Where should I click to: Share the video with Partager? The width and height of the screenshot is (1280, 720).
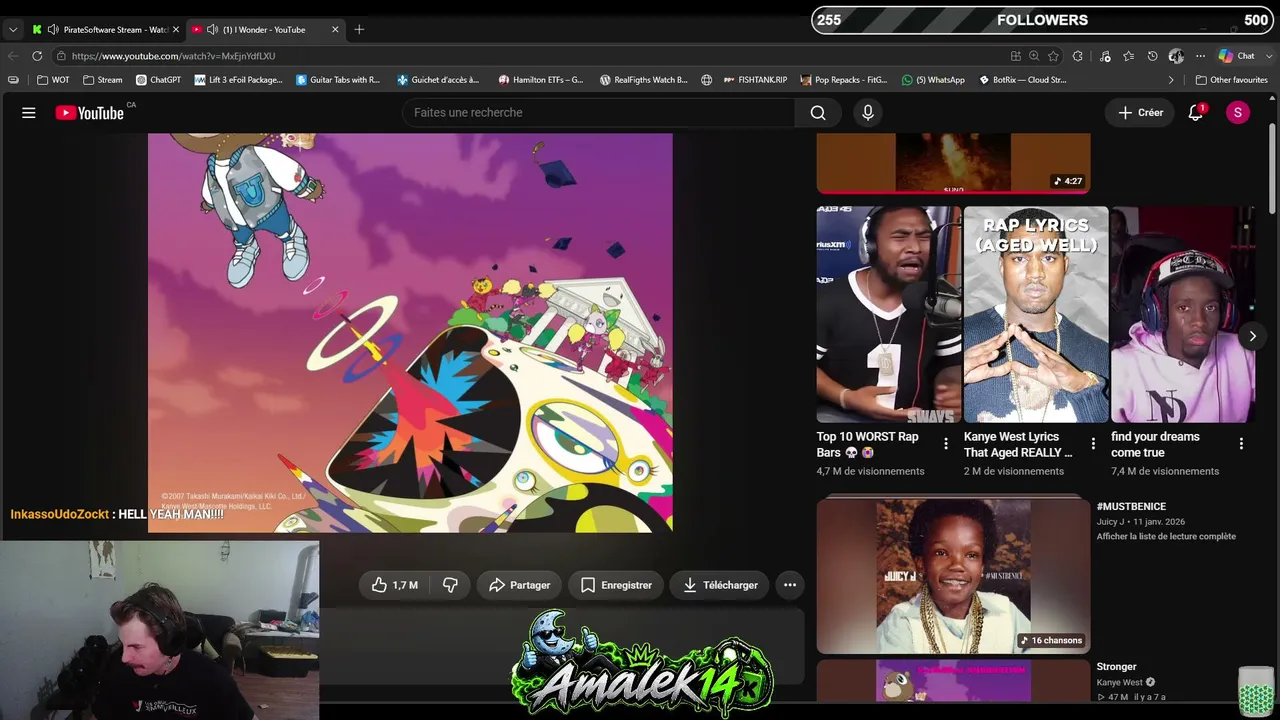click(x=519, y=585)
